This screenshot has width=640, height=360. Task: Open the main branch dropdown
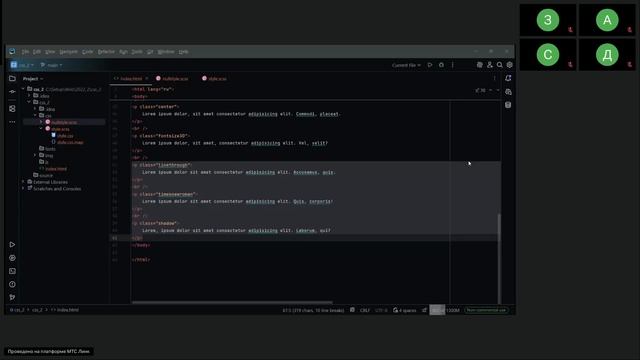coord(51,65)
